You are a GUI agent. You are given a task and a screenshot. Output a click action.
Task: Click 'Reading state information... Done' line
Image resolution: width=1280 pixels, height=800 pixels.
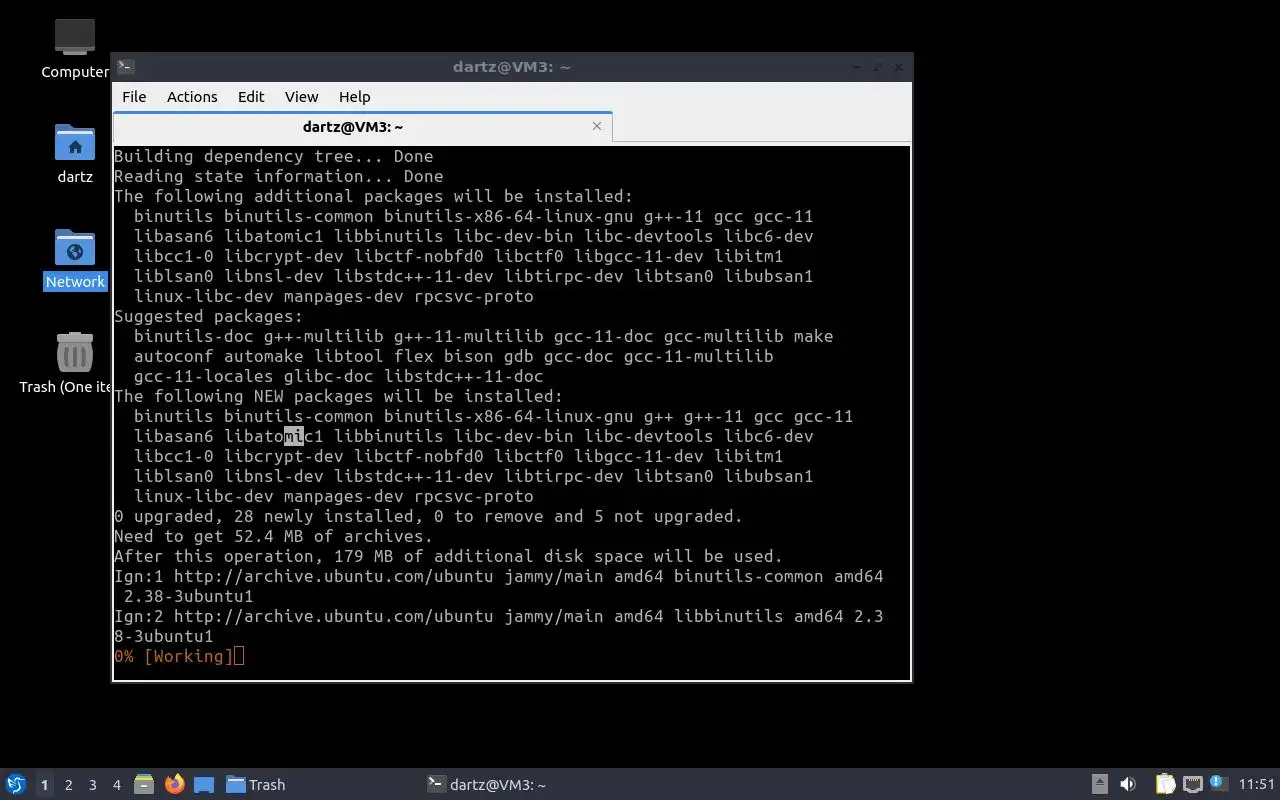(278, 176)
